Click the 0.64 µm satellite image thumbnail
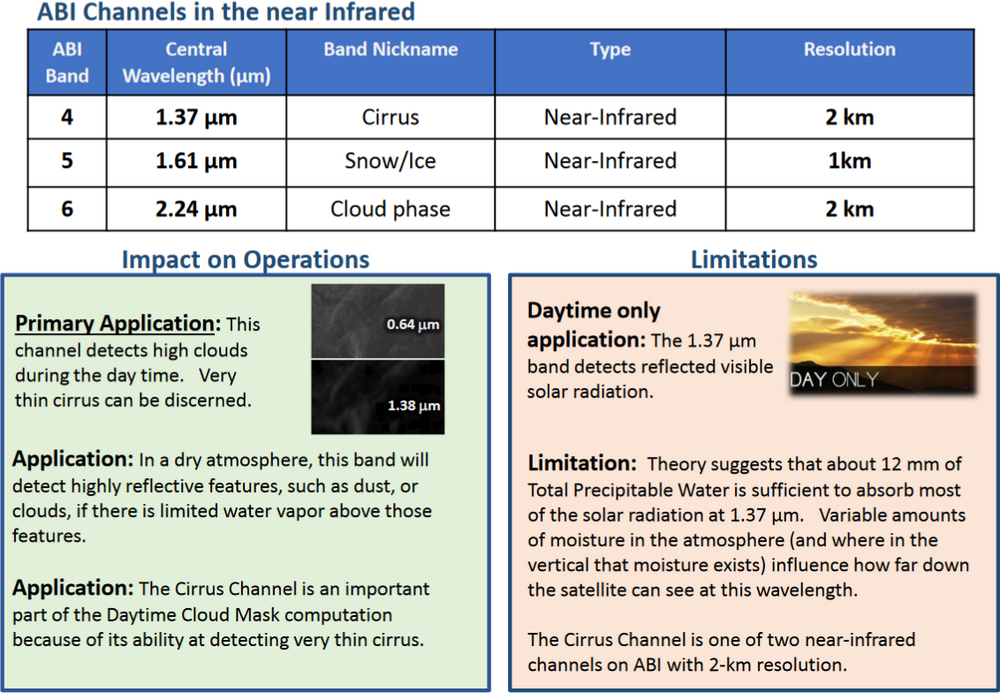The width and height of the screenshot is (1000, 693). [x=377, y=321]
